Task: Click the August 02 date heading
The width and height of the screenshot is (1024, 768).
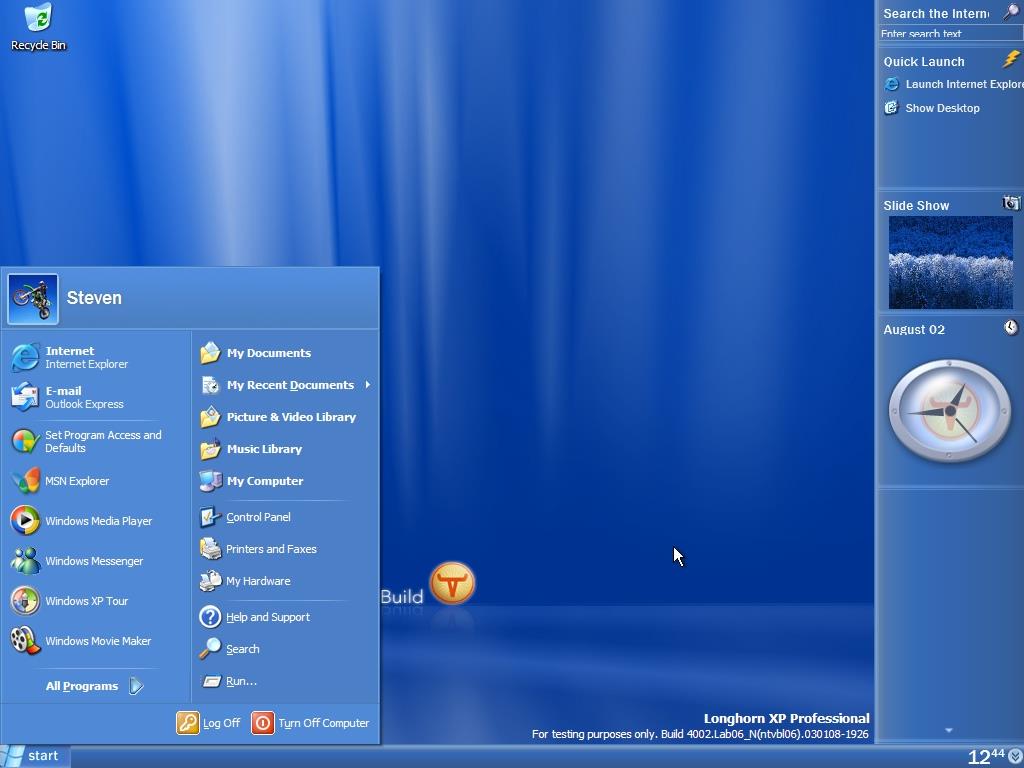Action: point(914,330)
